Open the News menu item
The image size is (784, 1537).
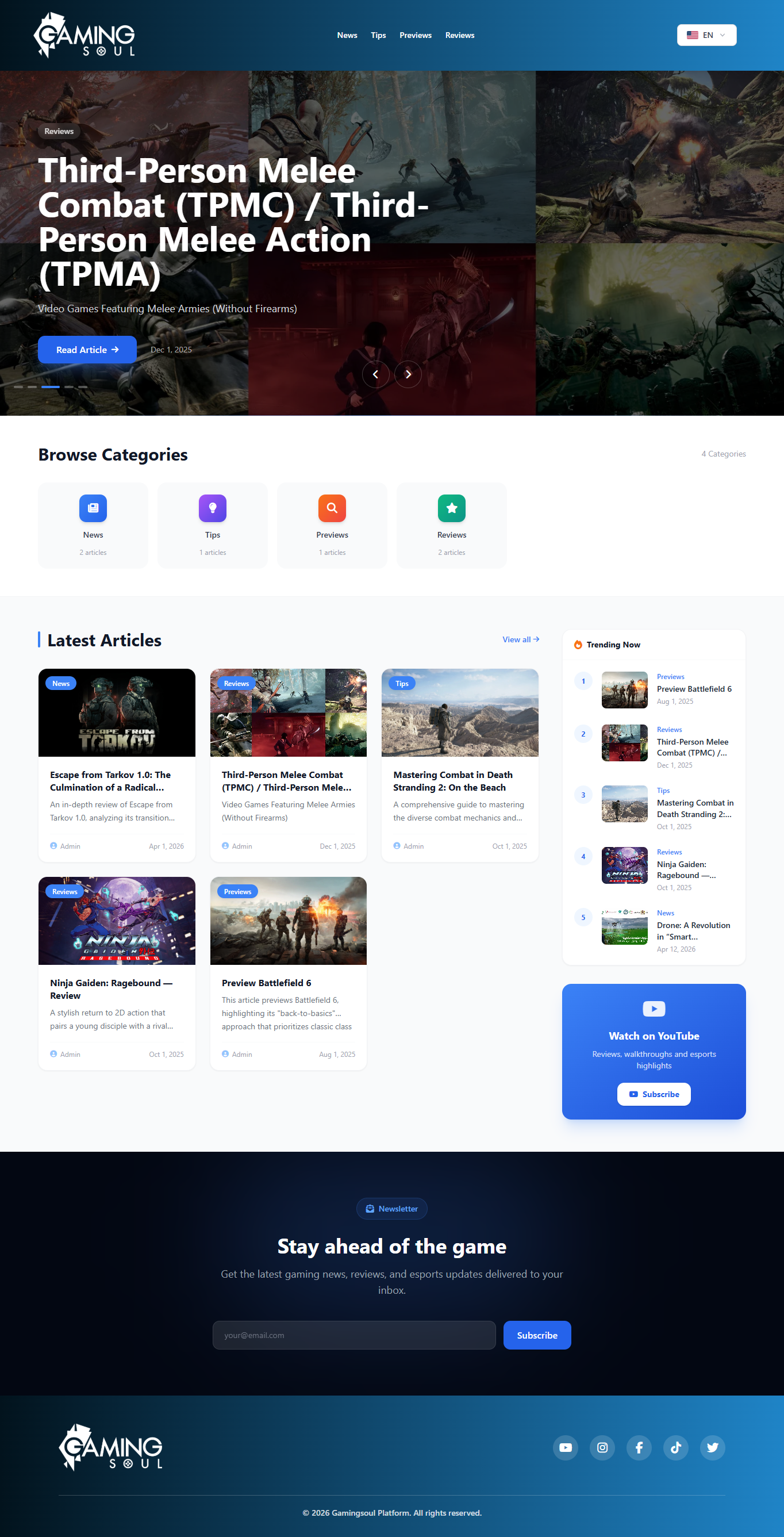347,35
